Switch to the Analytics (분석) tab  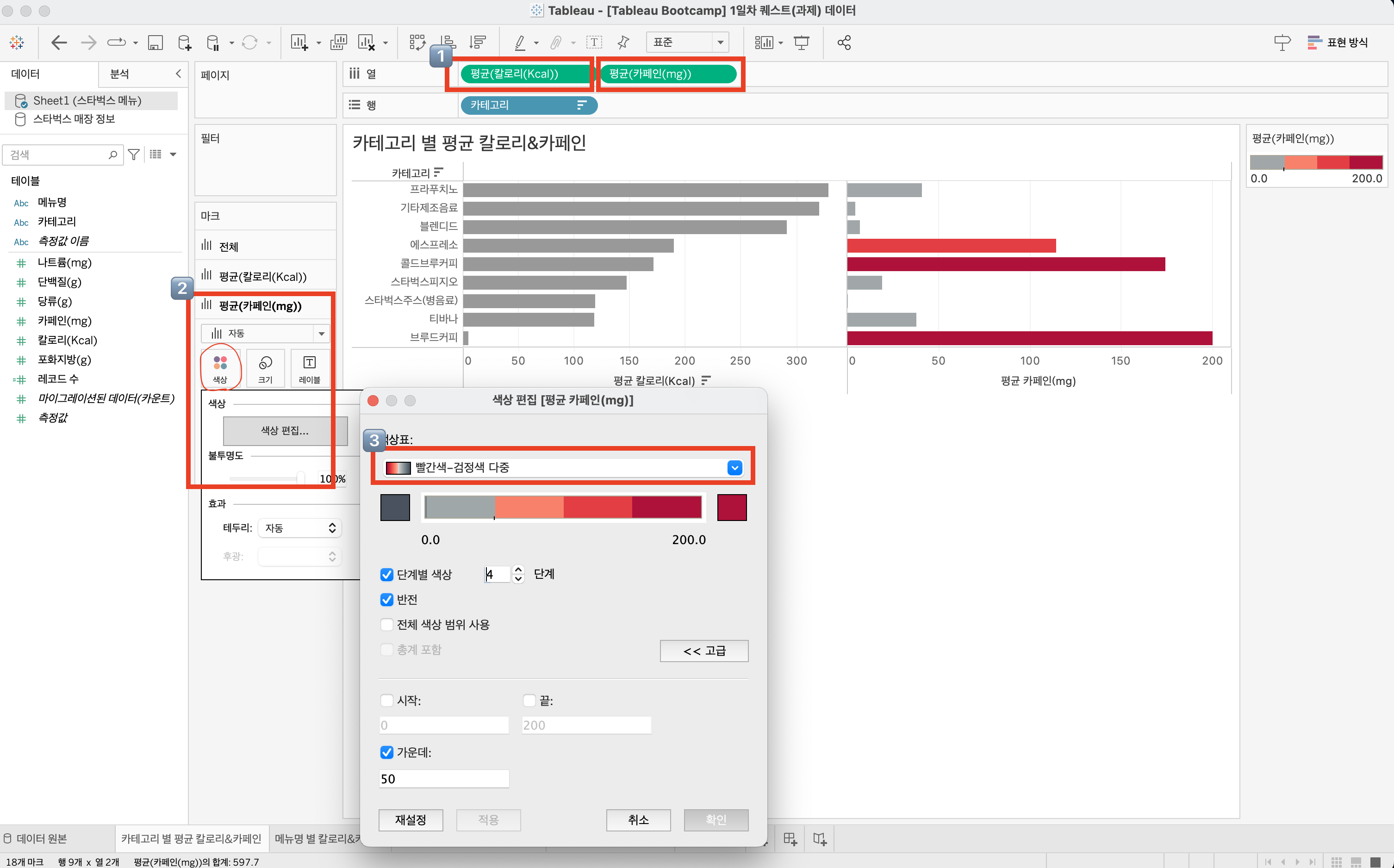coord(119,74)
